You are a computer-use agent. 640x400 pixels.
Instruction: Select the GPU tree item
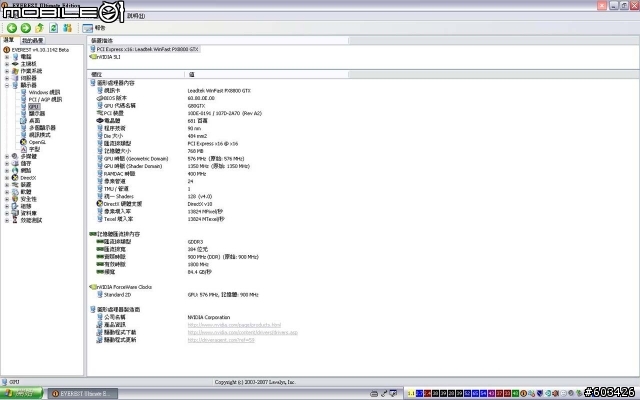(x=34, y=107)
